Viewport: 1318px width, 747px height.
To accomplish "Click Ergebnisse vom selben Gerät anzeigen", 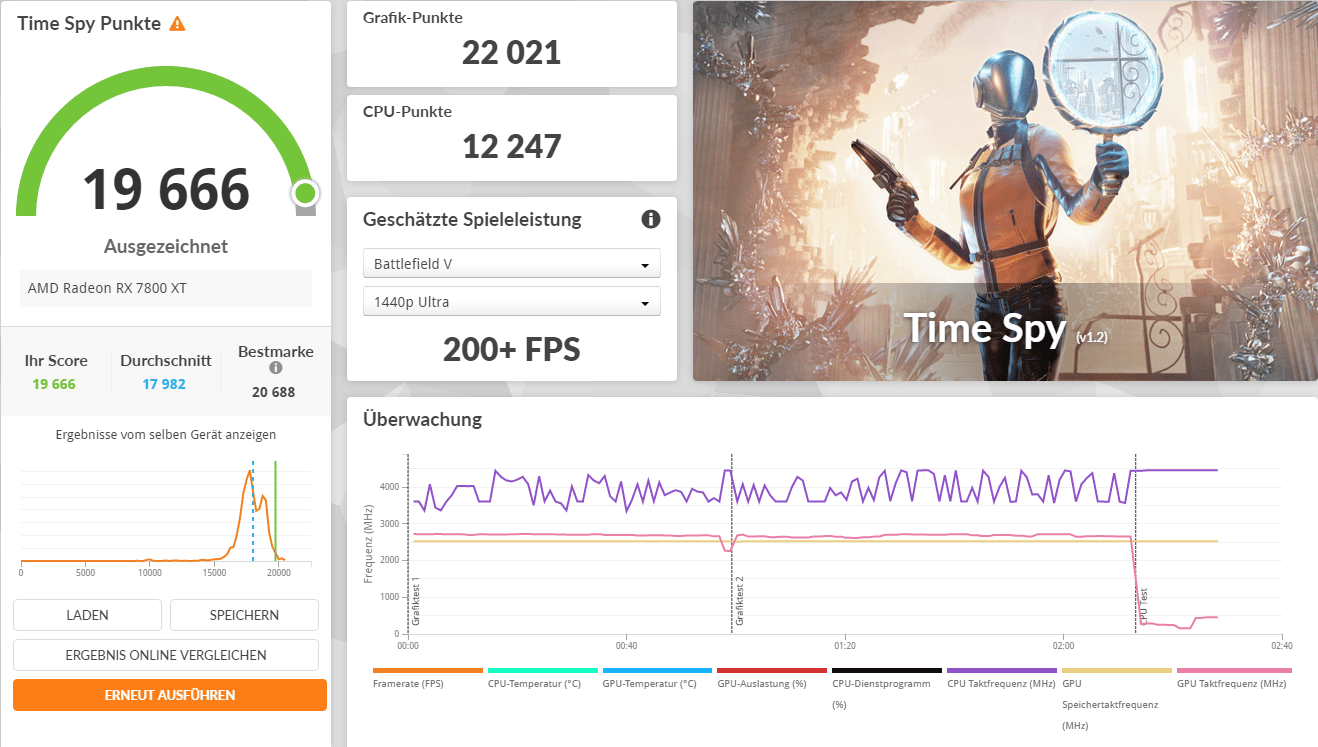I will click(x=166, y=435).
